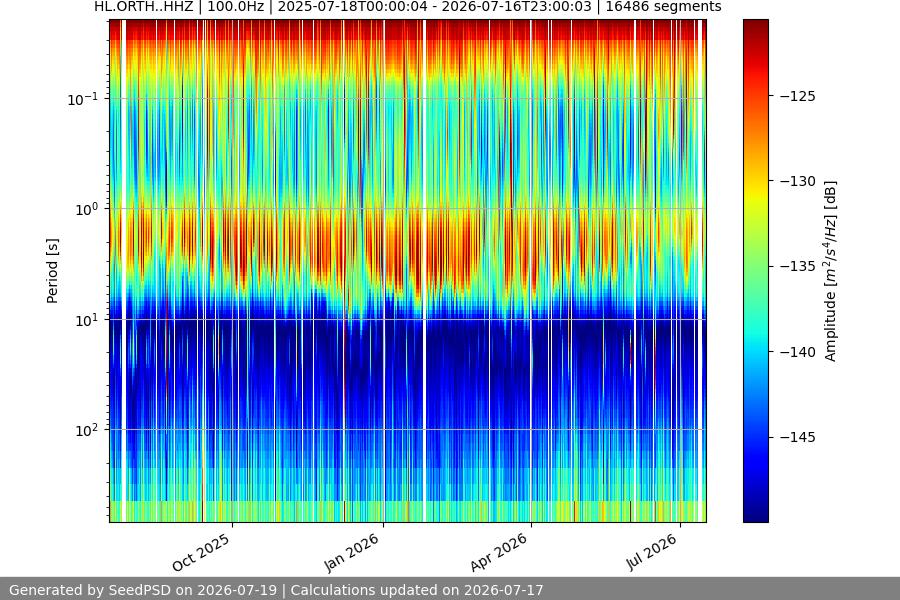The width and height of the screenshot is (900, 600).
Task: Click the 10² period axis tick label
Action: (x=87, y=430)
